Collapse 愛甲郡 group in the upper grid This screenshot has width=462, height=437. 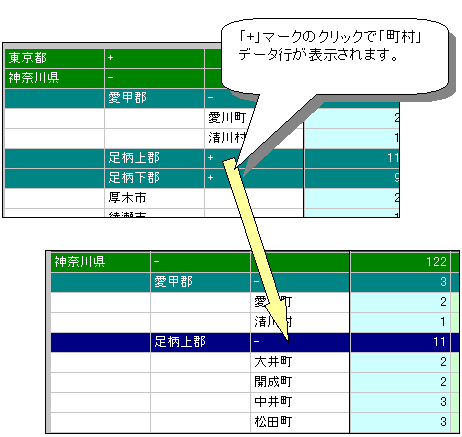point(210,98)
